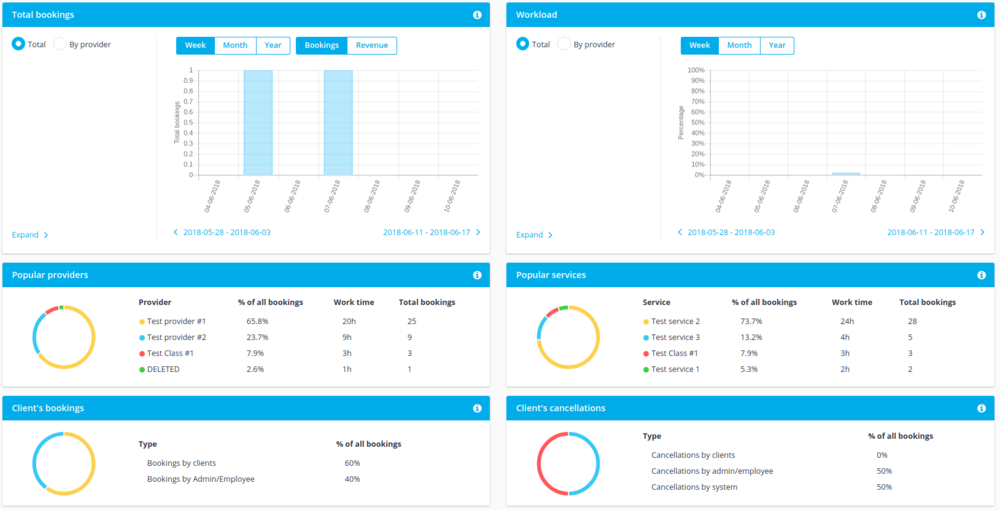Select Total radio in Total bookings

click(x=18, y=44)
